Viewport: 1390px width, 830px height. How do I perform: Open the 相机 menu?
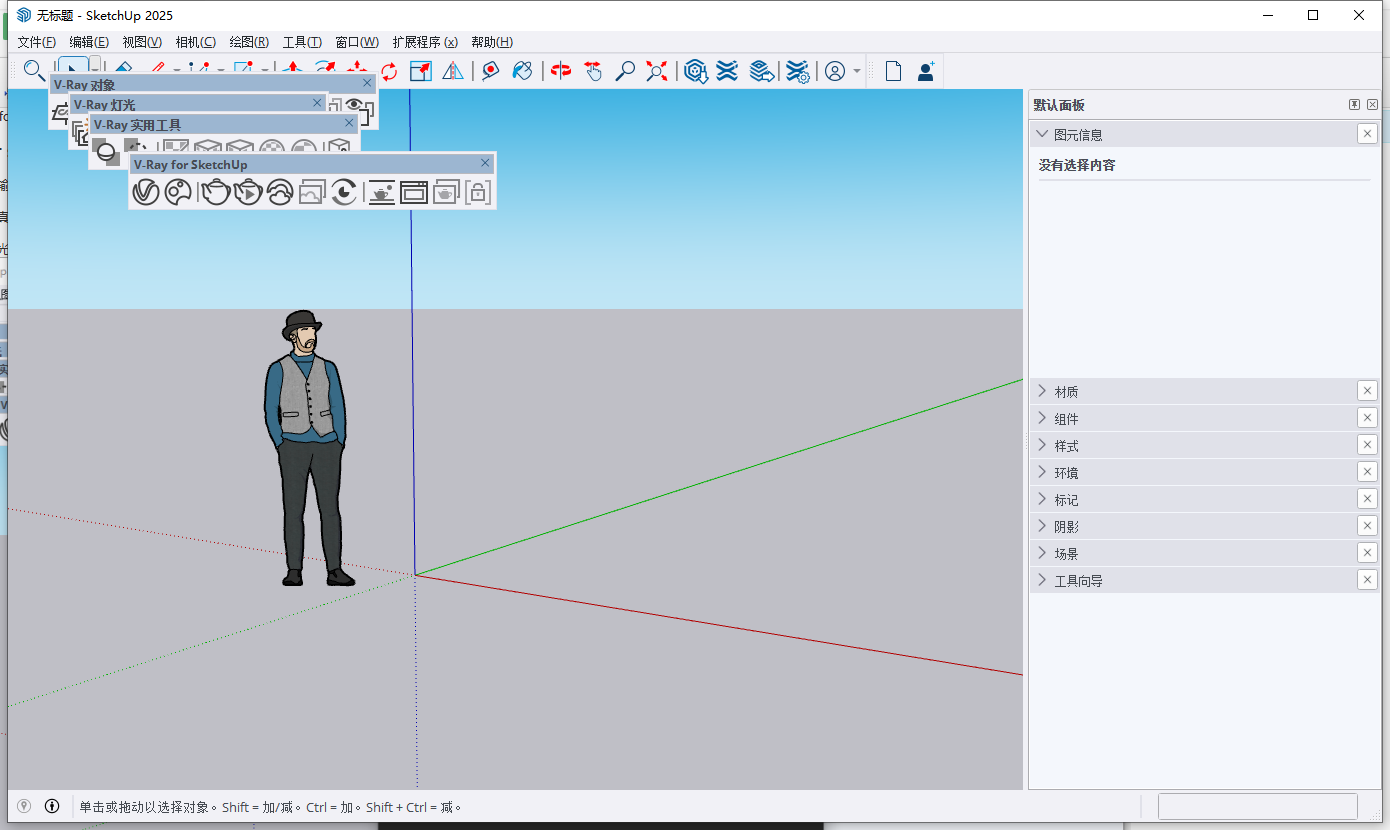196,41
